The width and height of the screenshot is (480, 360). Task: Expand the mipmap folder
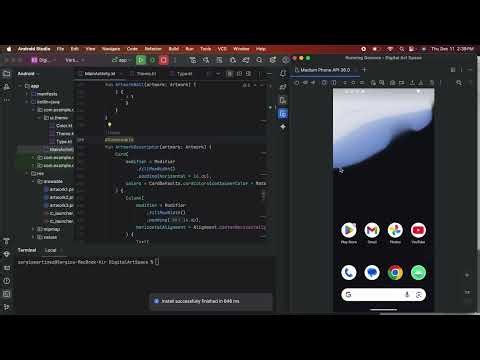(33, 229)
